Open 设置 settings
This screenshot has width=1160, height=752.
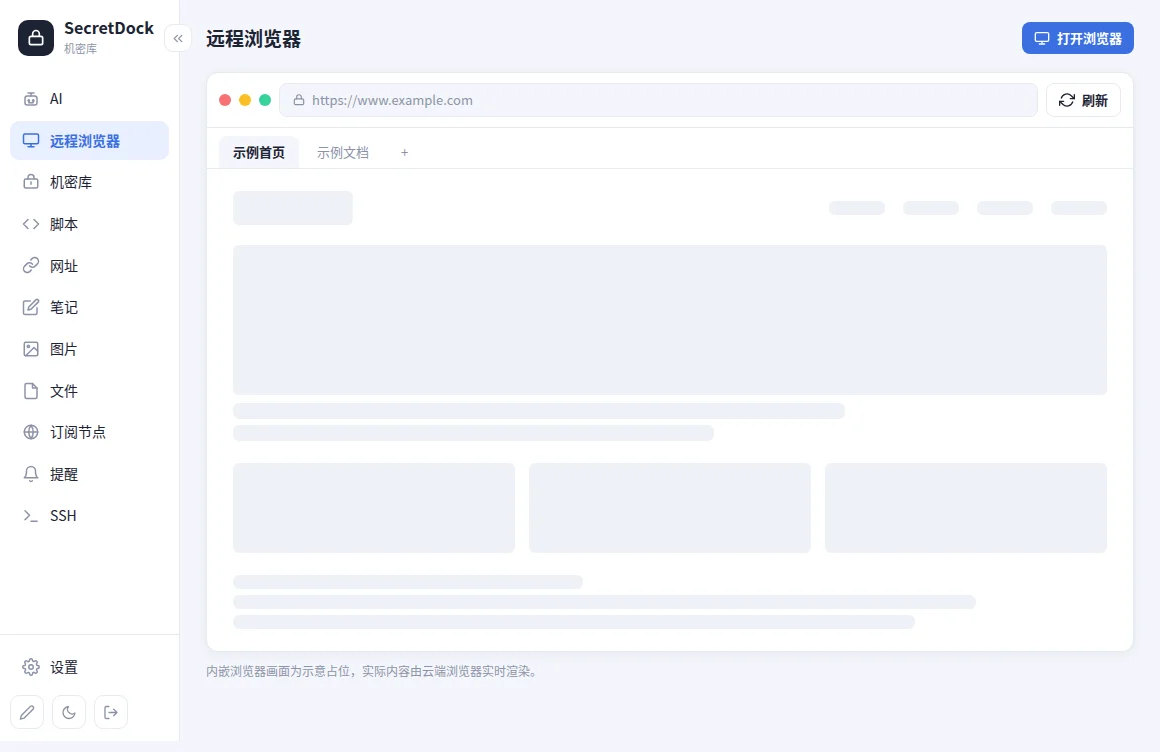[90, 668]
